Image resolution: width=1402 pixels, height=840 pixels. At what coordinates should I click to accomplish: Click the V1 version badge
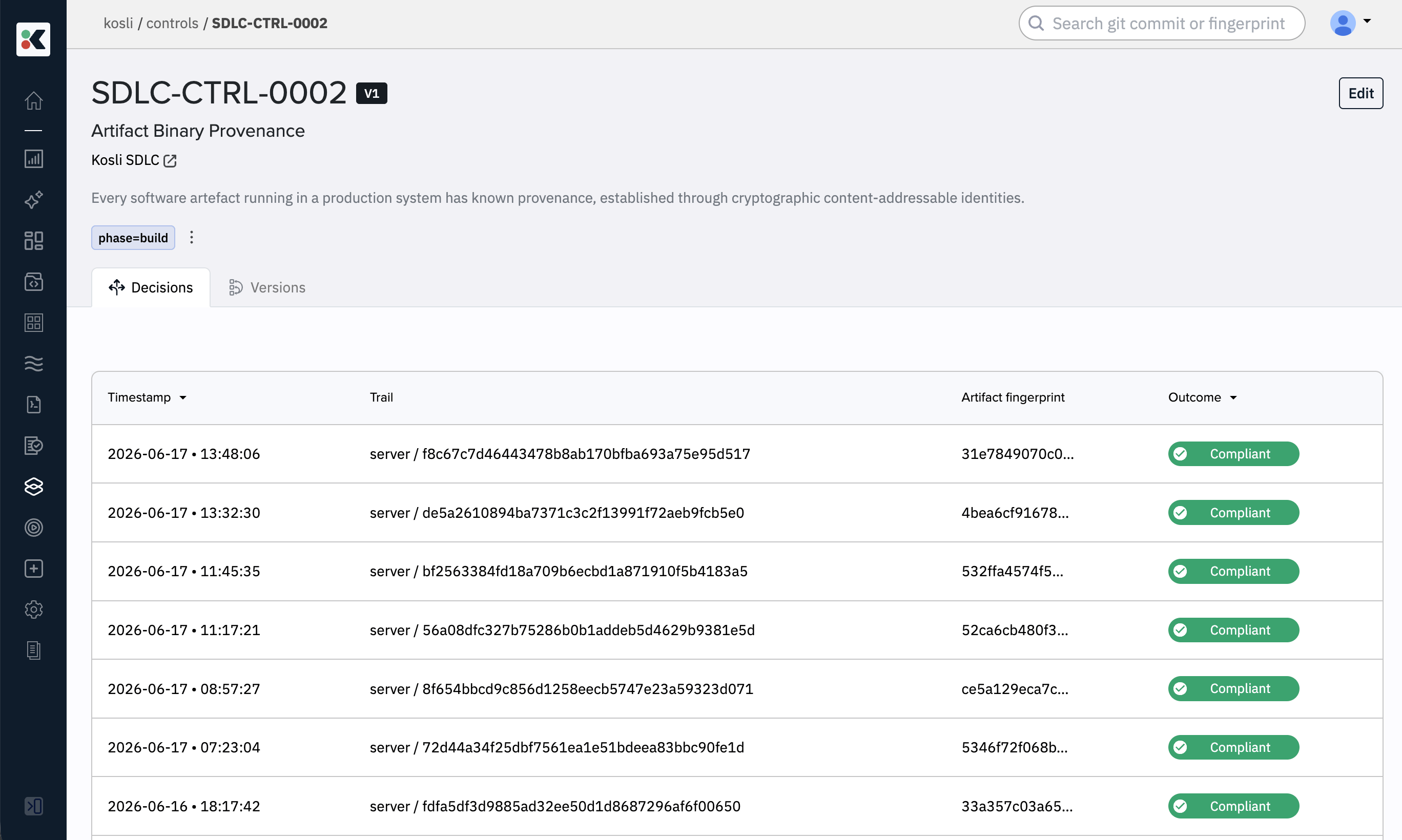coord(372,93)
